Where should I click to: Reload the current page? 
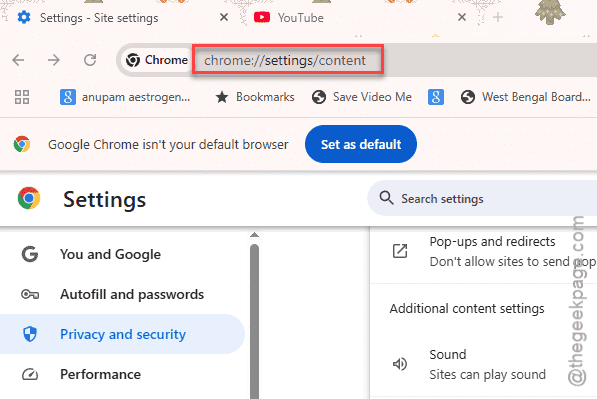(x=90, y=60)
